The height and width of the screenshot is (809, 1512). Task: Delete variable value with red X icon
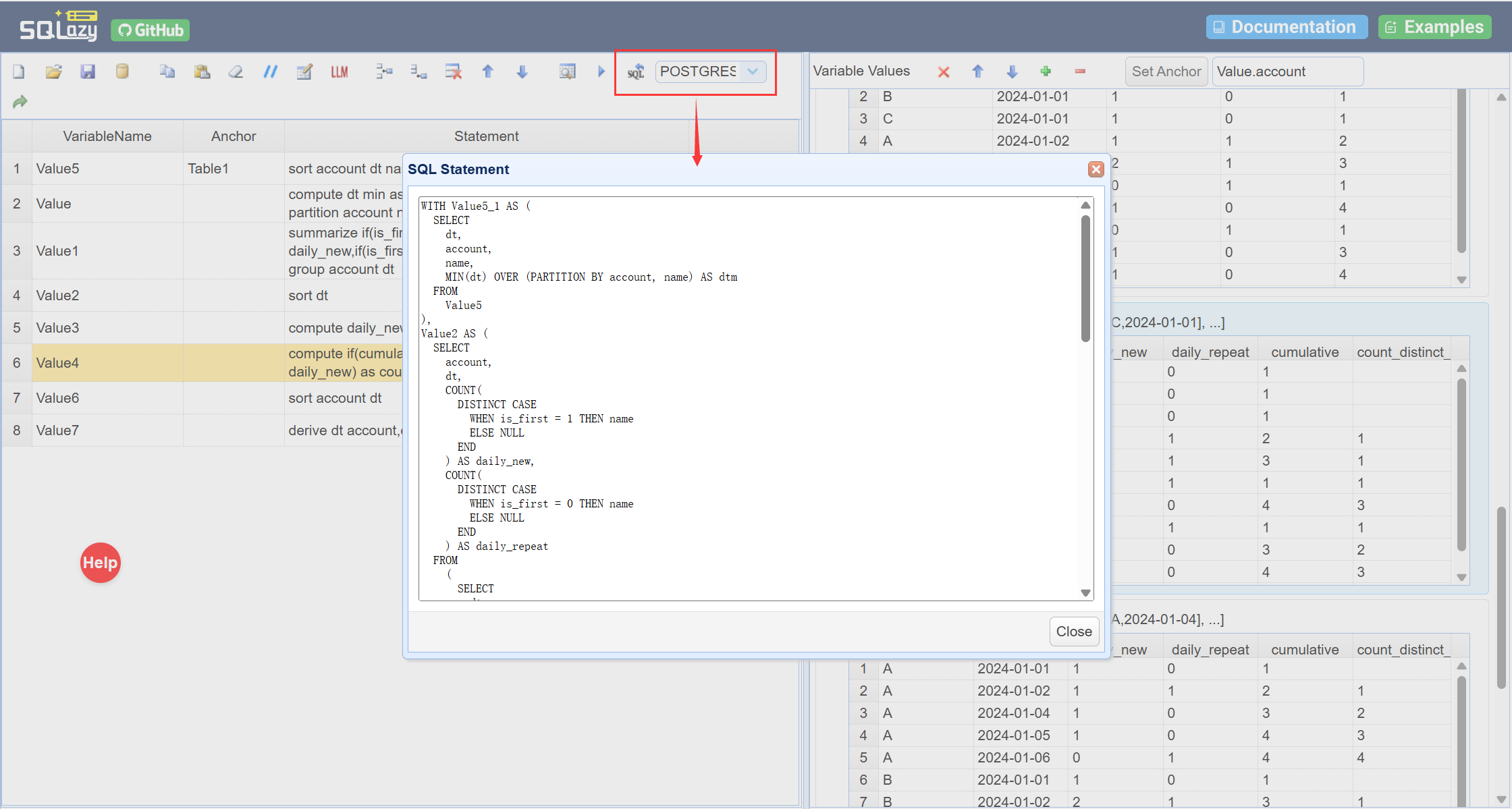point(944,72)
